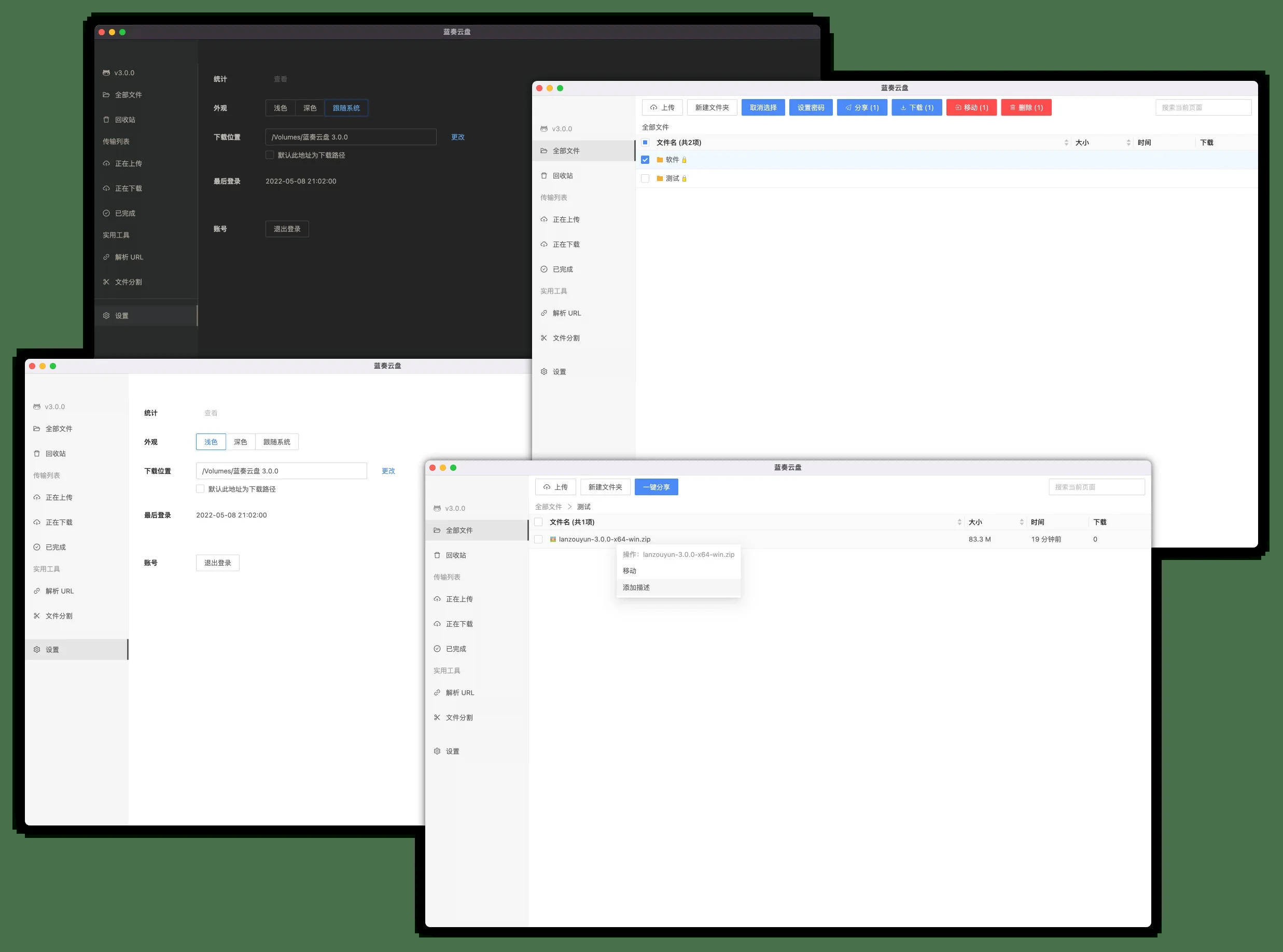This screenshot has width=1283, height=952.
Task: Choose 添加描述 from the context menu
Action: click(636, 587)
